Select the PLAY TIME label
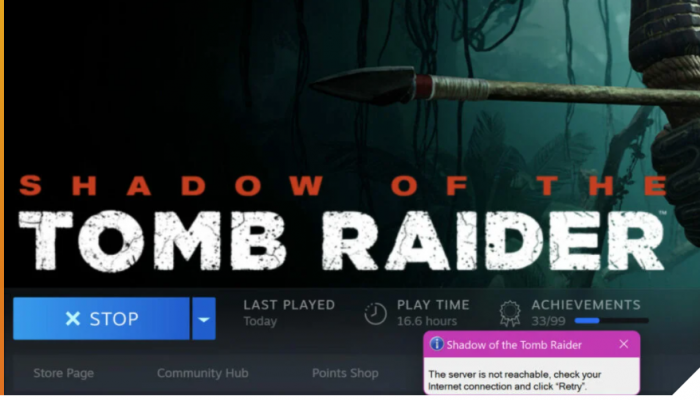The height and width of the screenshot is (400, 700). tap(433, 305)
